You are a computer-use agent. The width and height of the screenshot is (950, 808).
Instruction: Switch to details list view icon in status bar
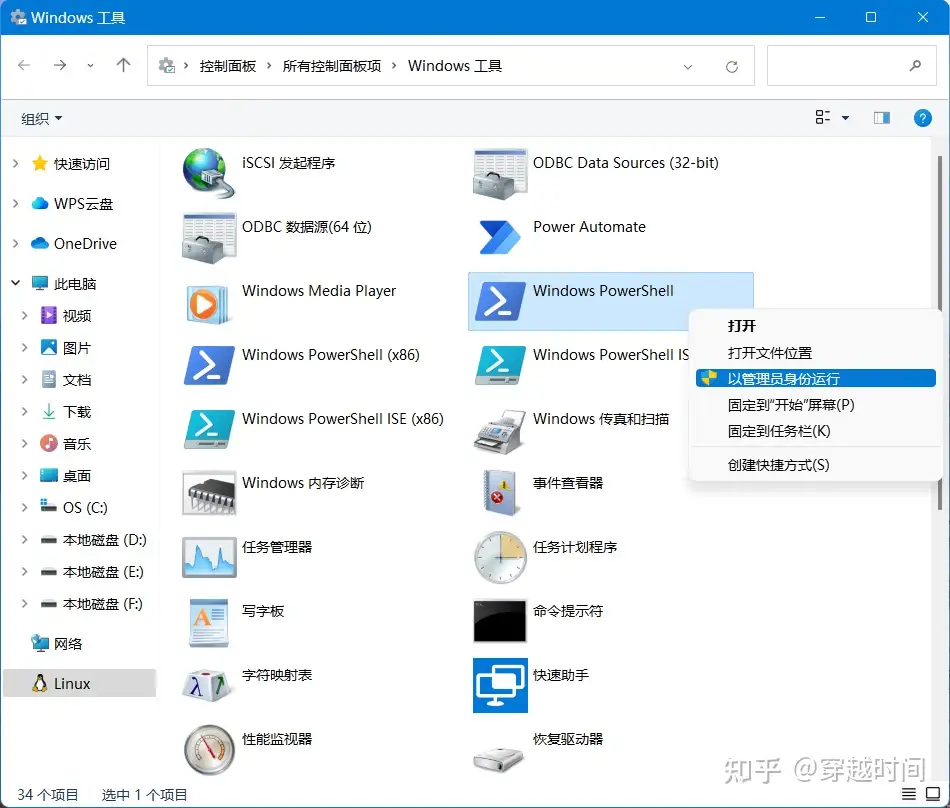(909, 793)
